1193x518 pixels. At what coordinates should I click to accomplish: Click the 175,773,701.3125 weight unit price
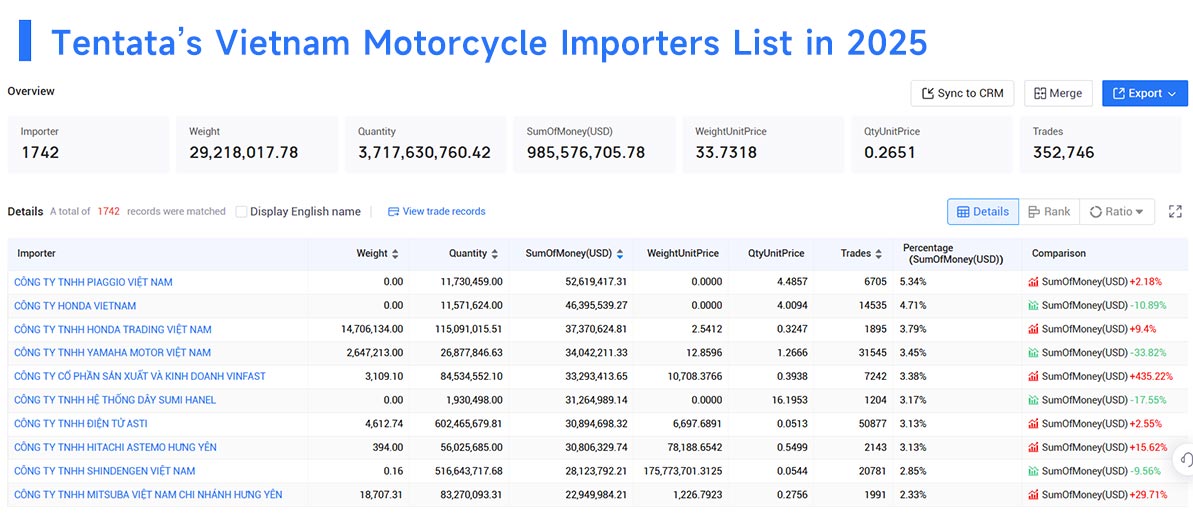click(x=682, y=471)
